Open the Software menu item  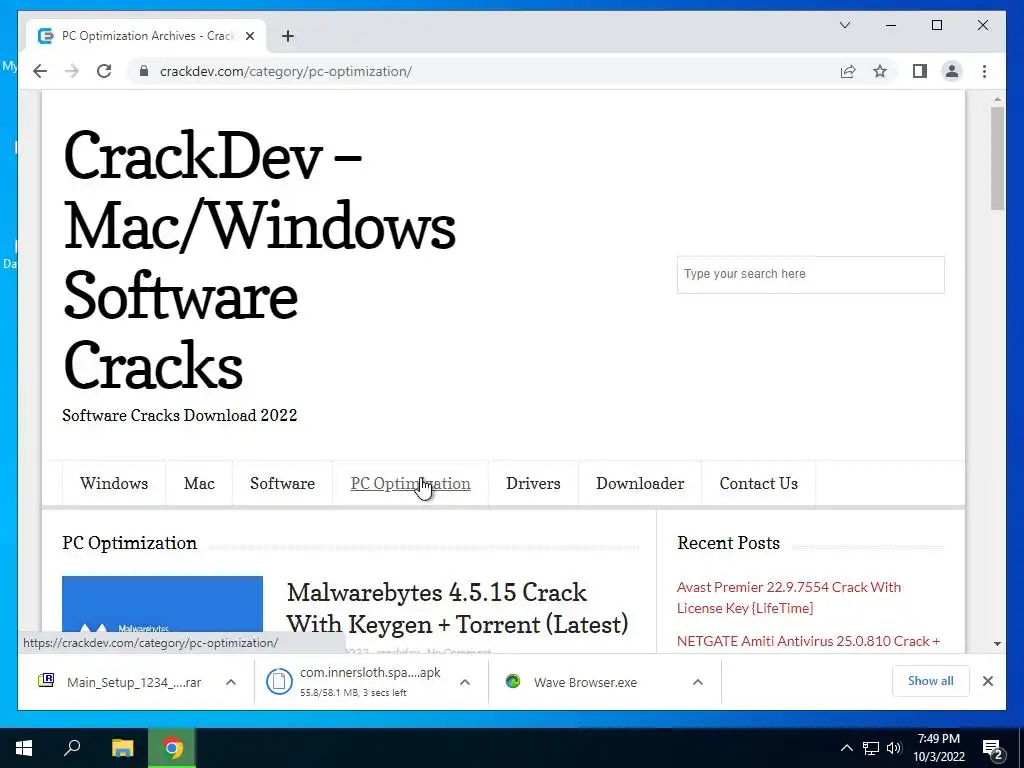pyautogui.click(x=282, y=483)
